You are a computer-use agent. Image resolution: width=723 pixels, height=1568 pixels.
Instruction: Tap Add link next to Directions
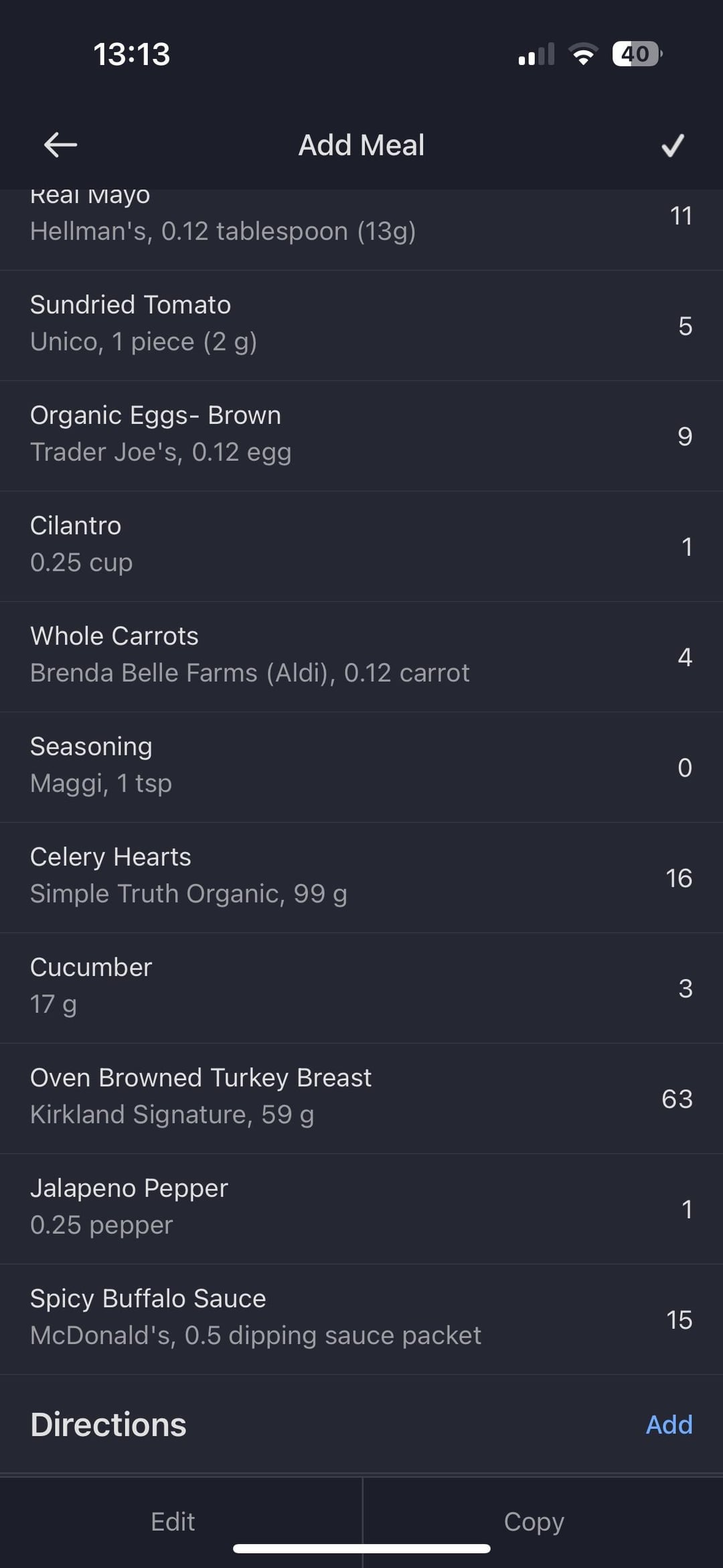click(x=668, y=1424)
